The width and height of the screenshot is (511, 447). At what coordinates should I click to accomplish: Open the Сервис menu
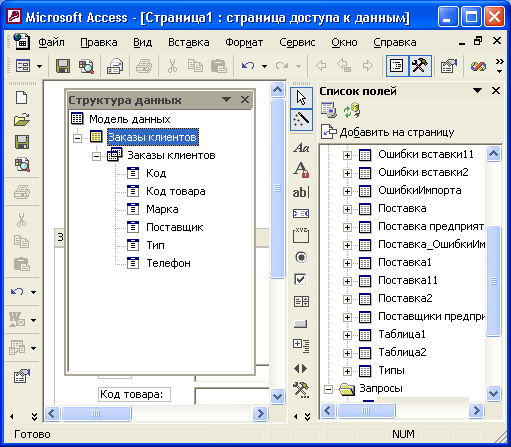(297, 42)
